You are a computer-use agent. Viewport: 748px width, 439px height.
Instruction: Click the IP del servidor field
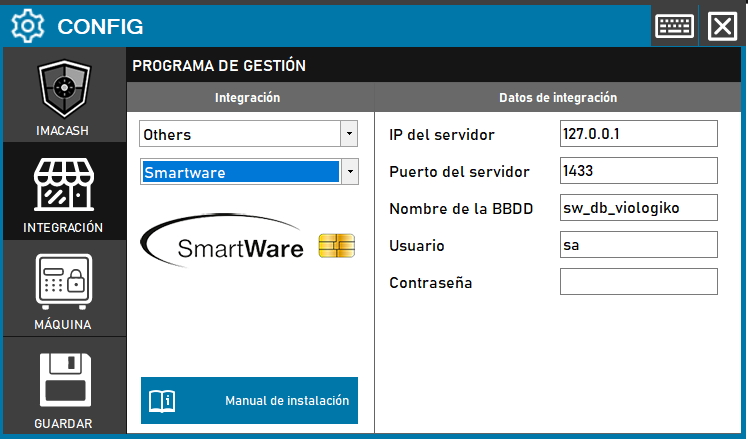coord(638,133)
